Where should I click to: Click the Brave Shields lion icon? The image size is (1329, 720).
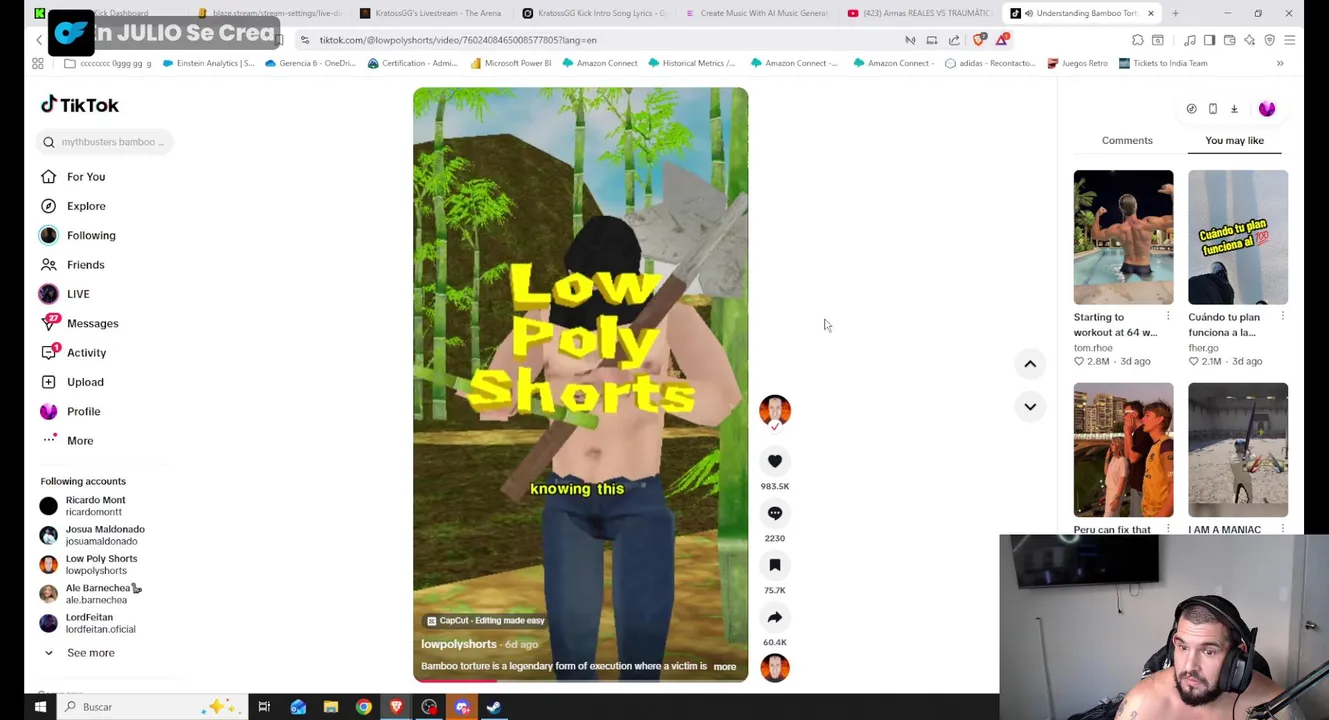(979, 40)
